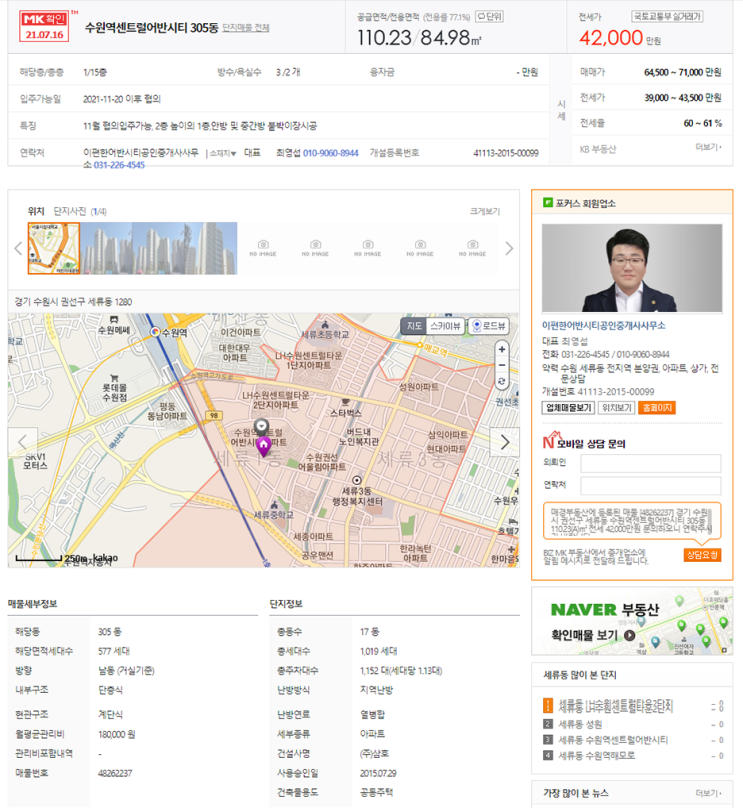Click the address 경기 수원시 권선구 세류동 1280
Viewport: 743px width, 808px height.
tap(73, 302)
